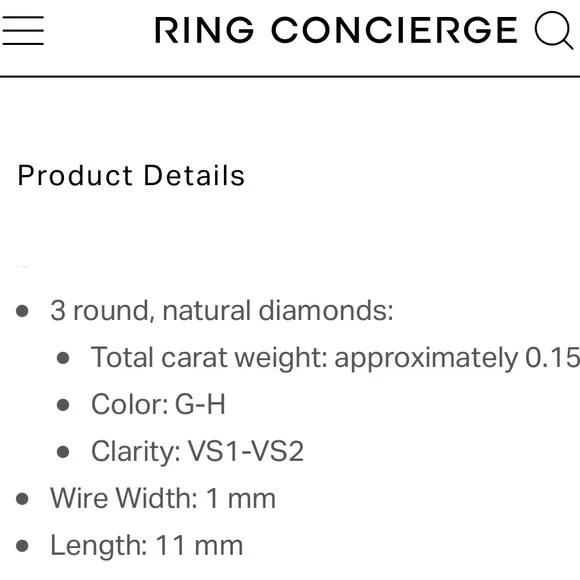This screenshot has height=580, width=580.
Task: Click the Total carat weight text
Action: click(335, 358)
